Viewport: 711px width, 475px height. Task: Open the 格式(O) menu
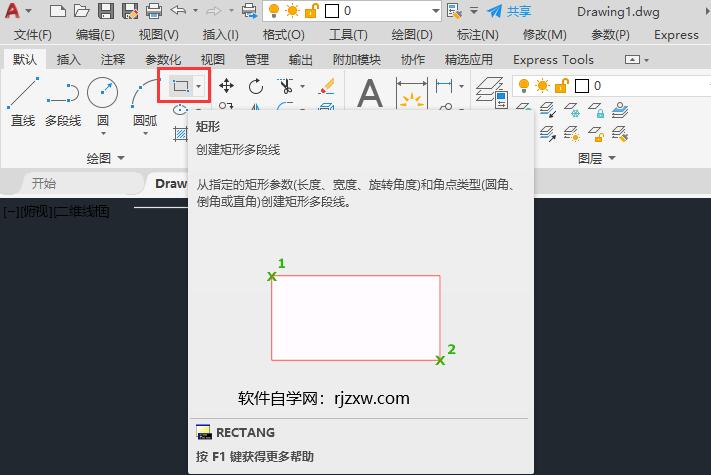point(284,35)
